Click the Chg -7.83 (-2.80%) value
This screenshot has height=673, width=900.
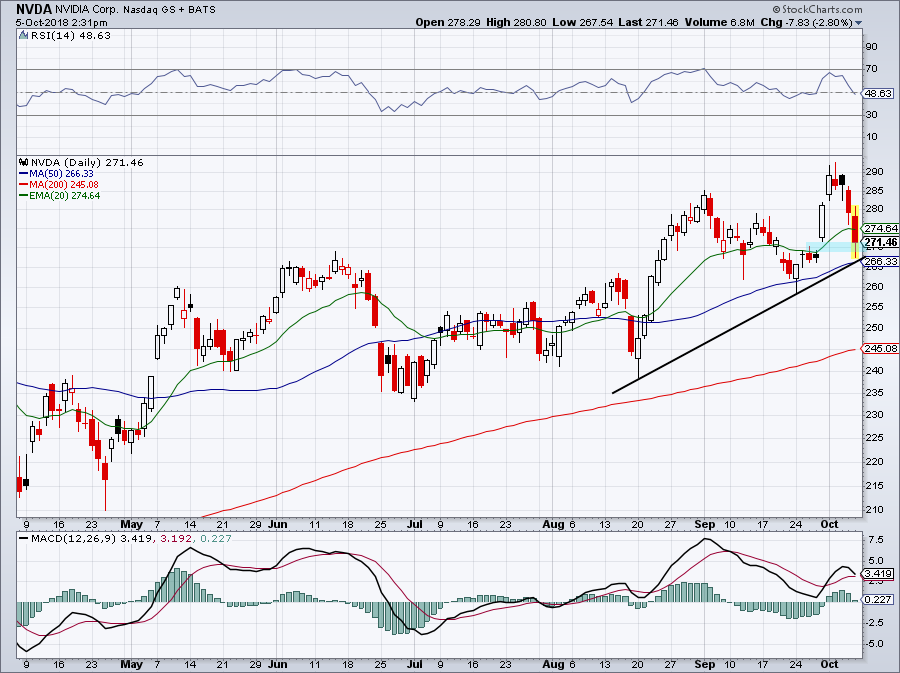(x=806, y=22)
